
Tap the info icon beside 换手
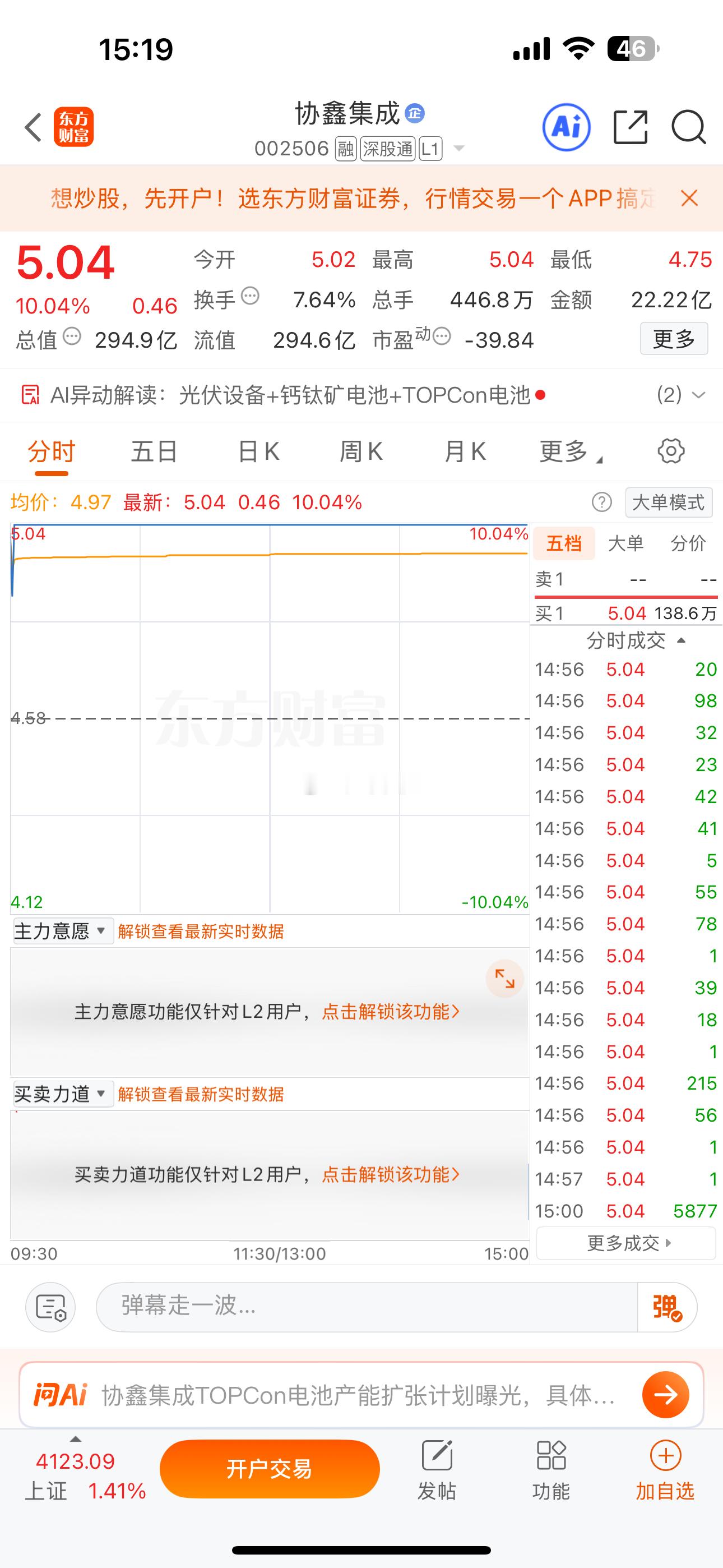click(x=250, y=297)
